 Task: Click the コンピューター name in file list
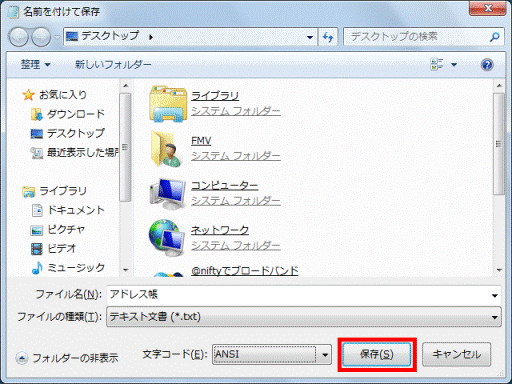pos(224,186)
